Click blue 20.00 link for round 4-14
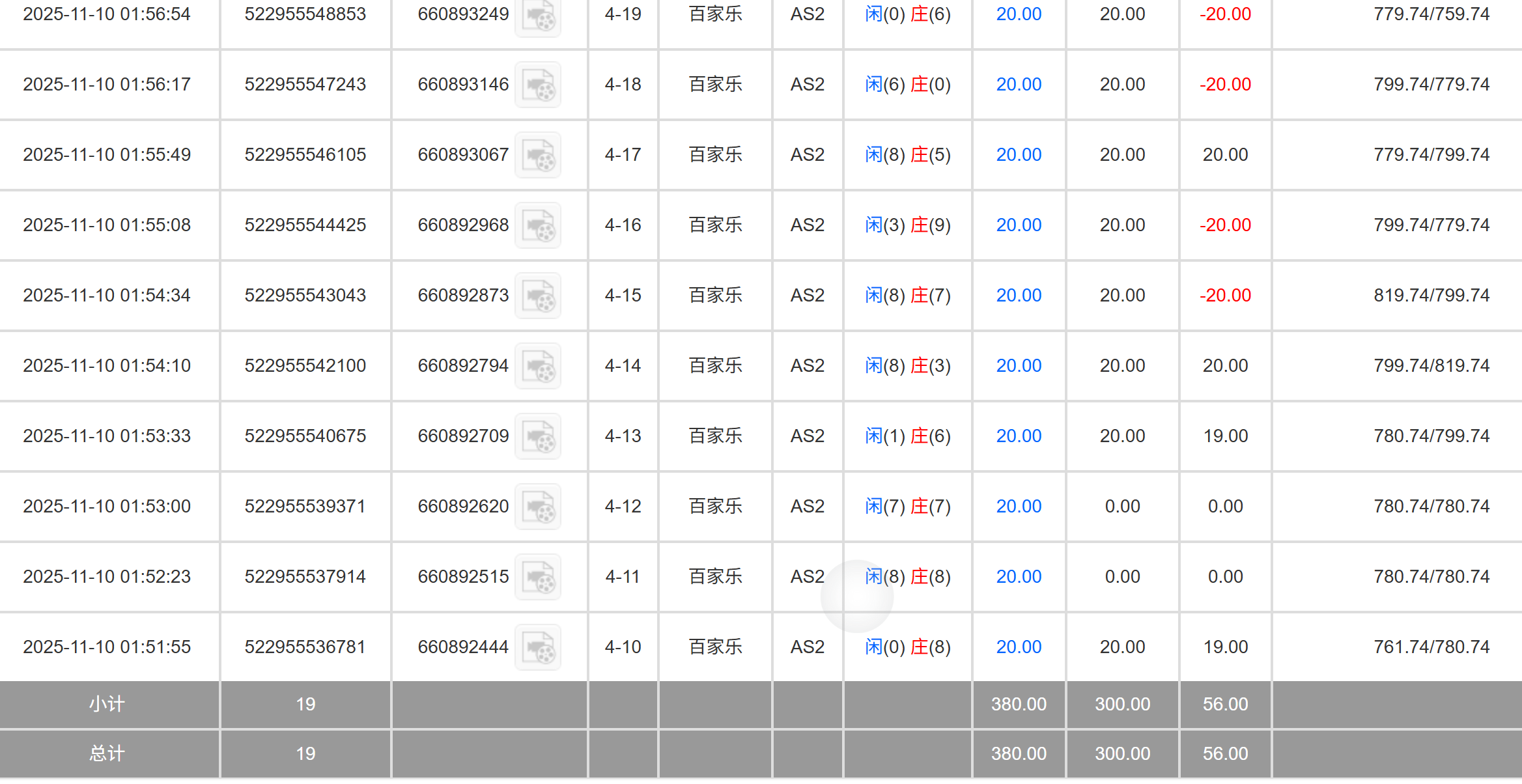1522x784 pixels. tap(1019, 365)
